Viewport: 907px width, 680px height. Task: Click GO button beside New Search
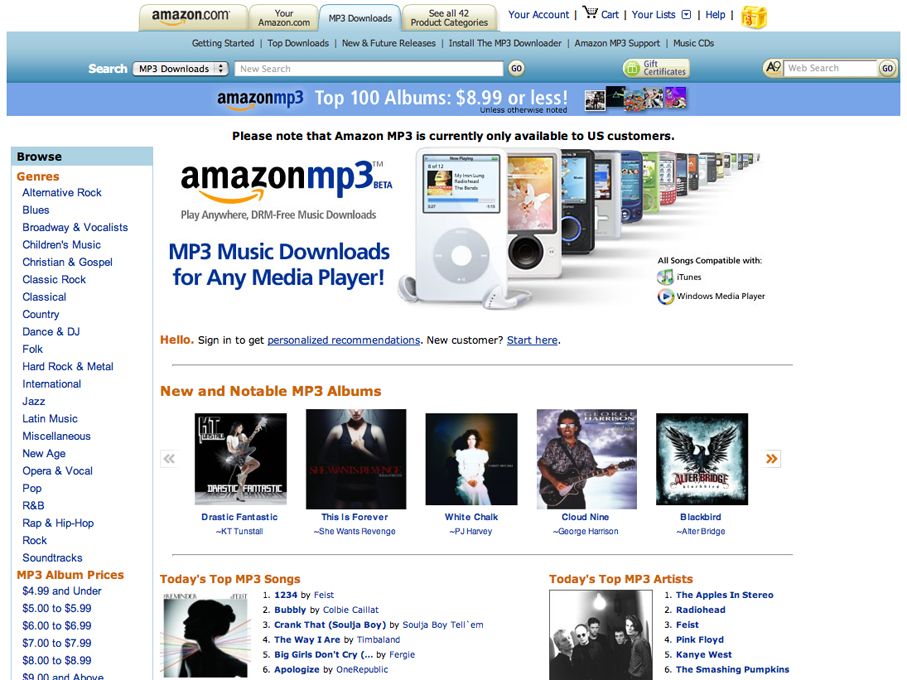tap(516, 68)
